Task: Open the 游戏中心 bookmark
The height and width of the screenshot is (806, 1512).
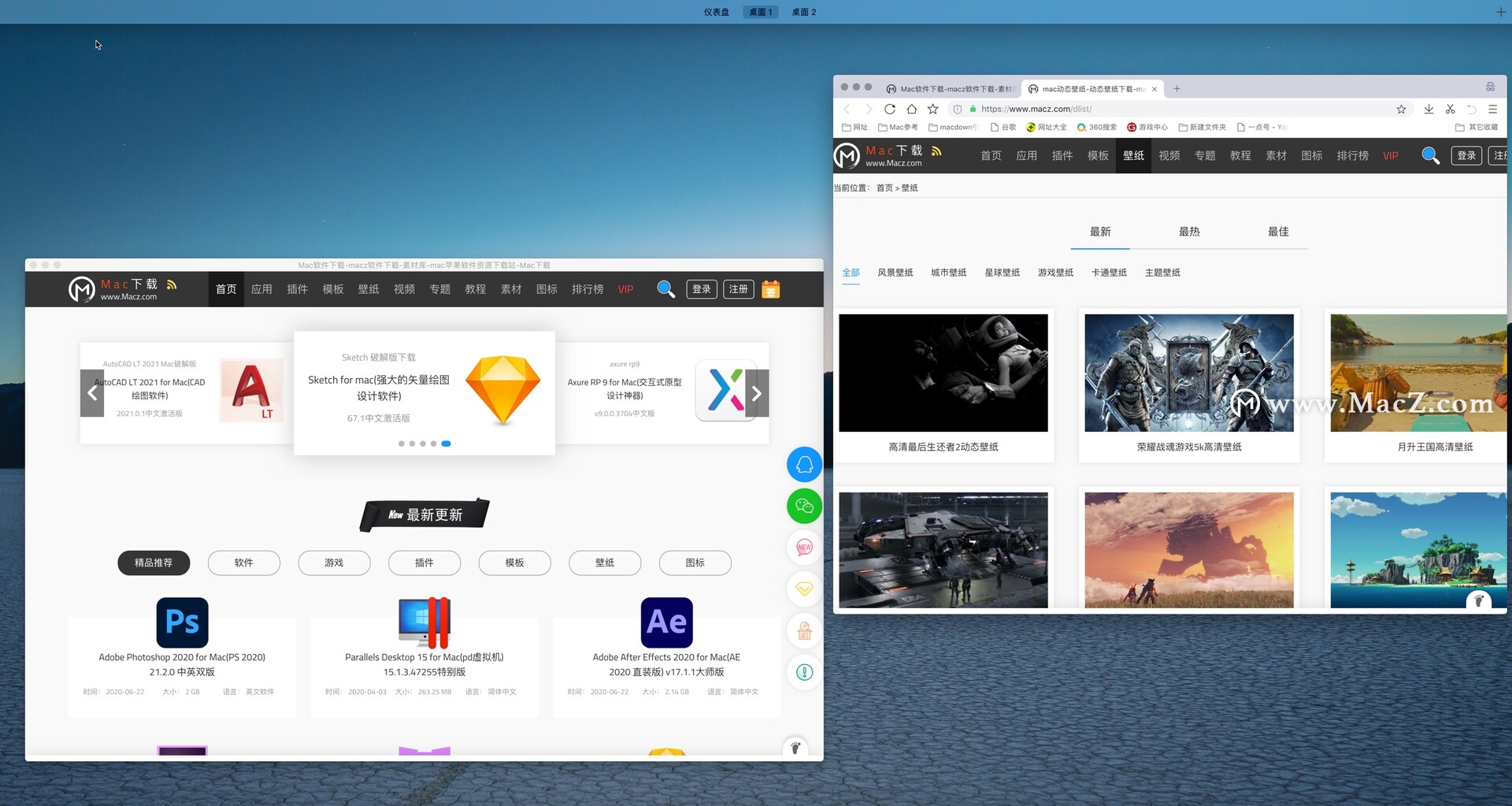Action: [x=1147, y=127]
